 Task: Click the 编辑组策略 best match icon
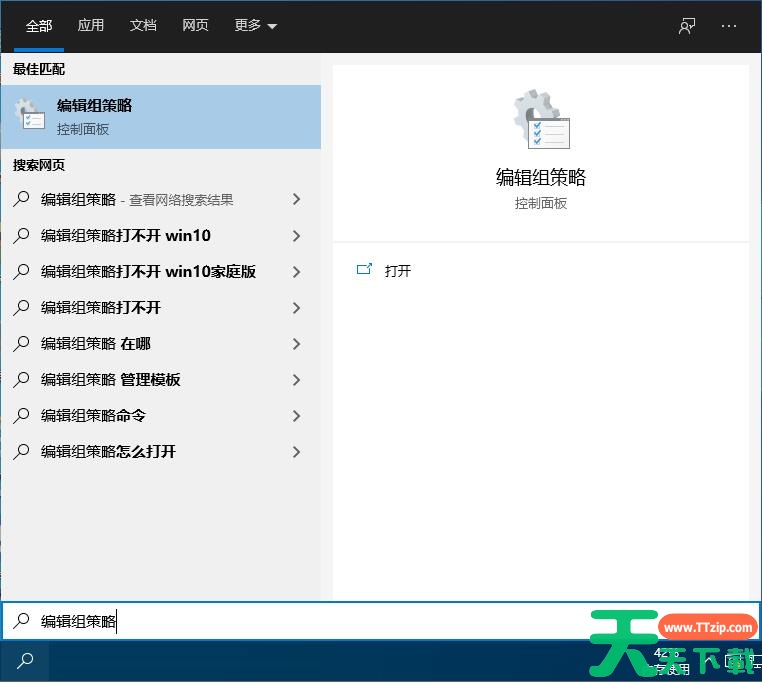30,115
